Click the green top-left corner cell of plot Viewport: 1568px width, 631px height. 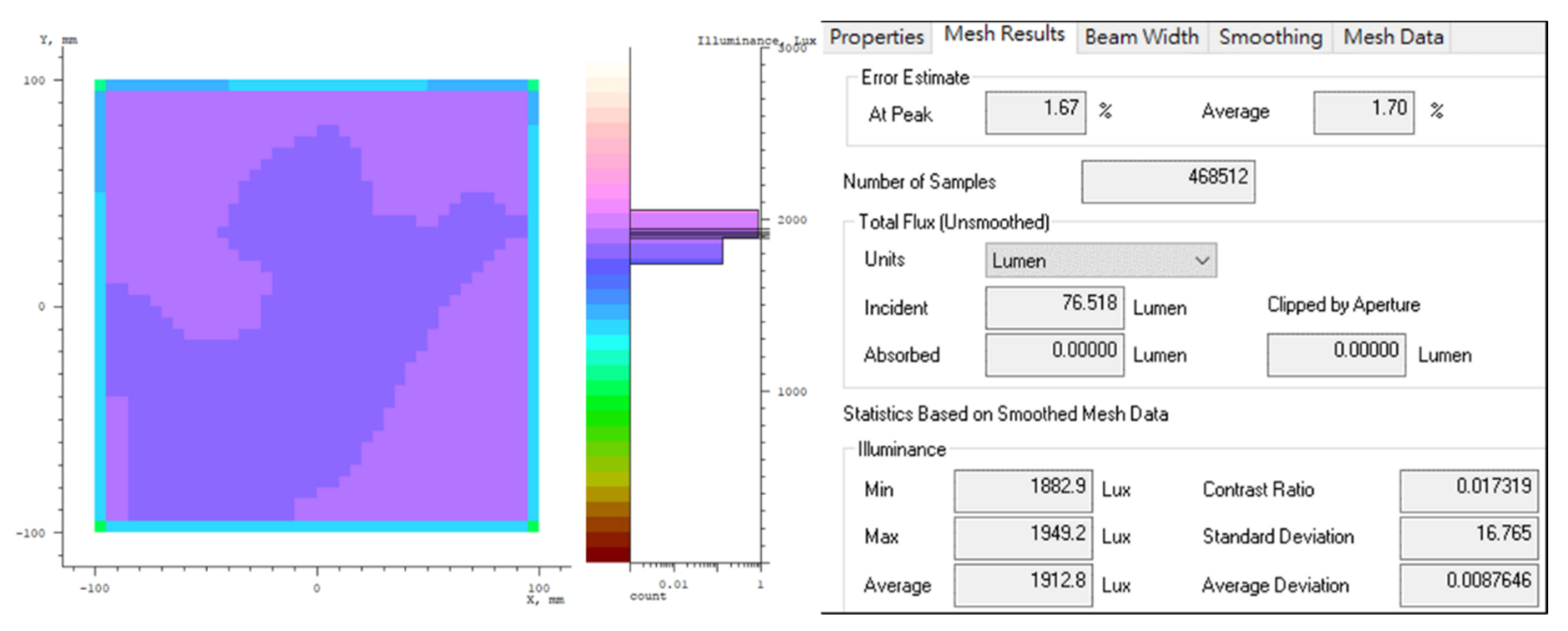pyautogui.click(x=100, y=85)
